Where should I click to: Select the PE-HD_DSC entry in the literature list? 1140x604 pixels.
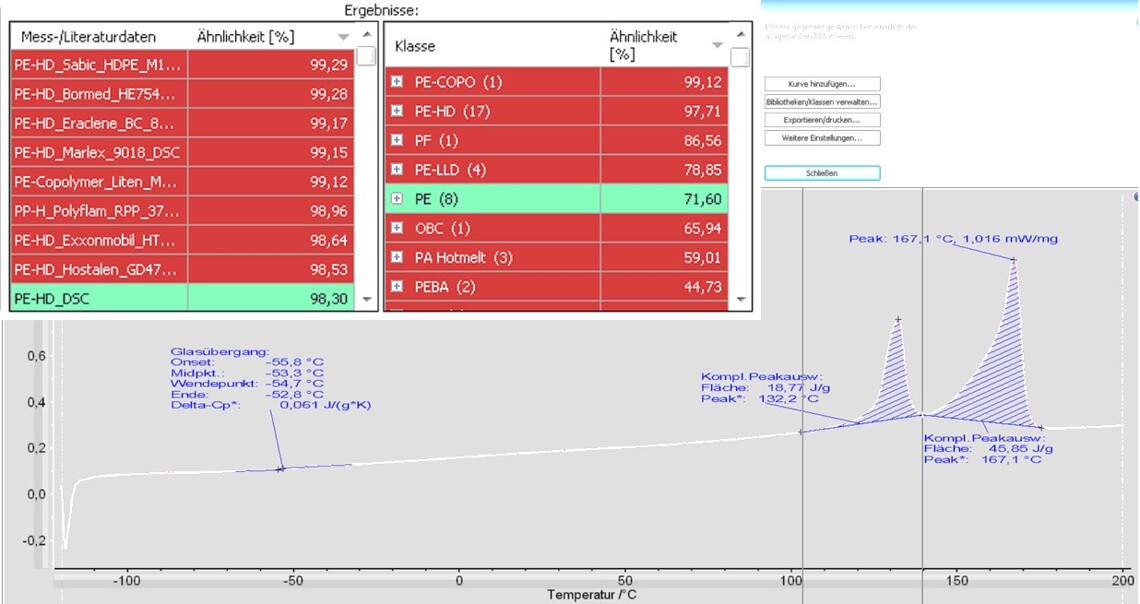(x=150, y=298)
